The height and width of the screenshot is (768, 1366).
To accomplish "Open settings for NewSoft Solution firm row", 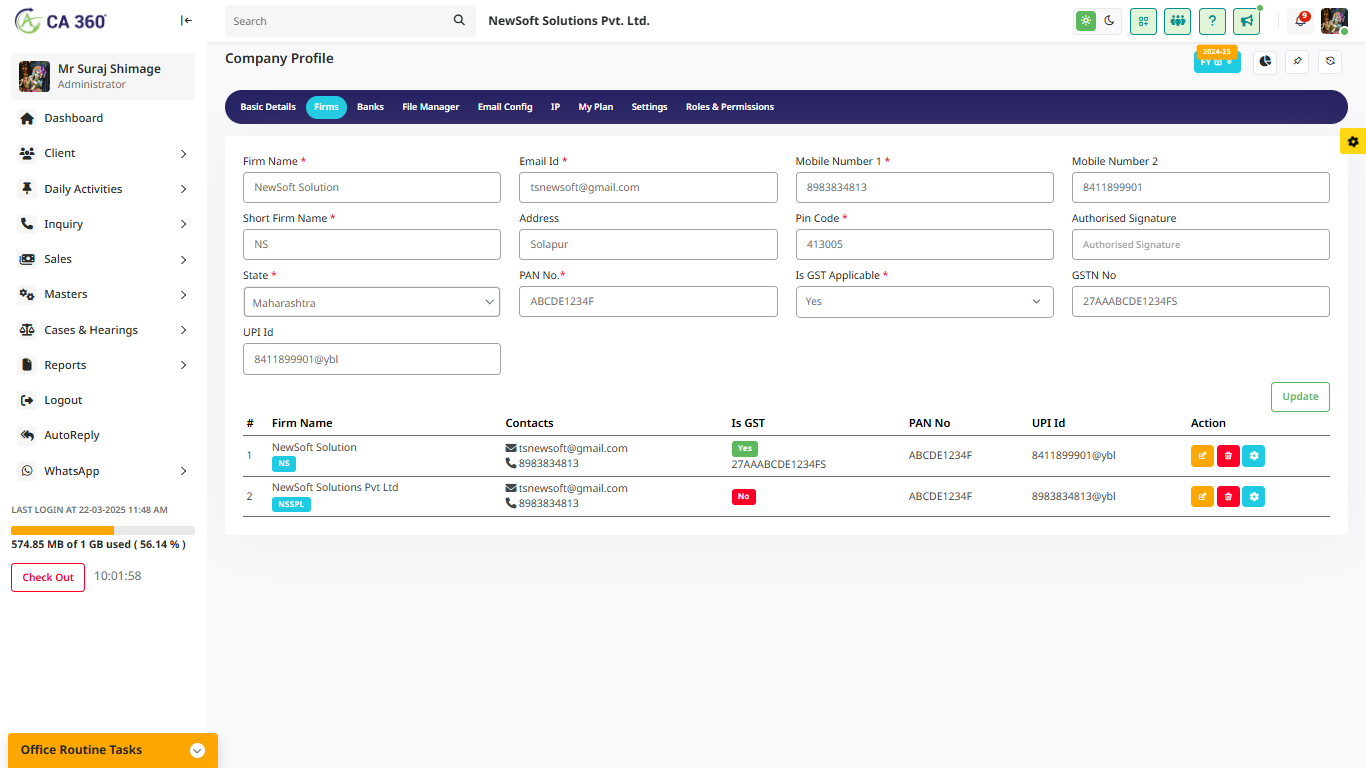I will pos(1254,456).
